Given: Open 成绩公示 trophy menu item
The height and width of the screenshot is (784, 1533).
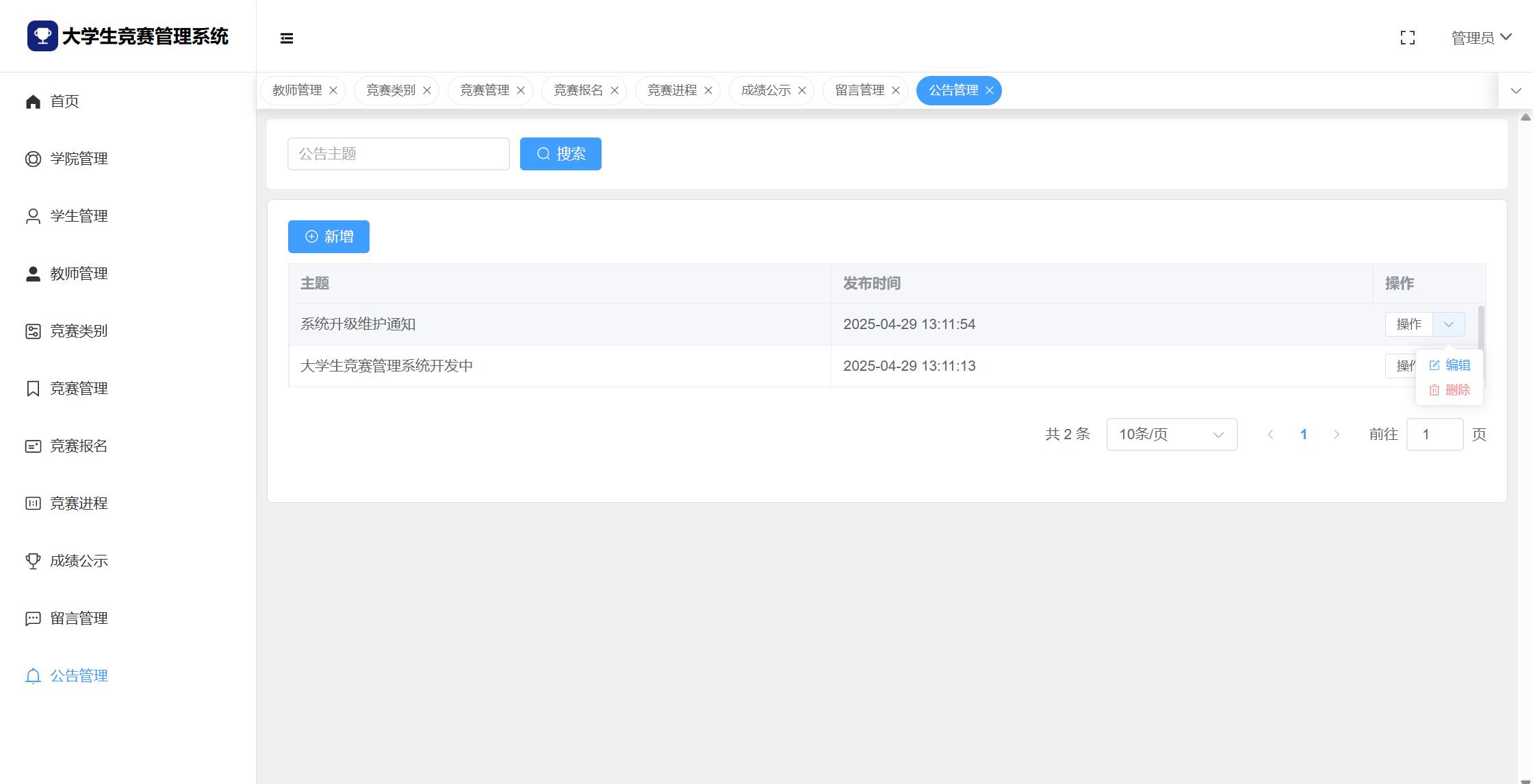Looking at the screenshot, I should pyautogui.click(x=79, y=561).
